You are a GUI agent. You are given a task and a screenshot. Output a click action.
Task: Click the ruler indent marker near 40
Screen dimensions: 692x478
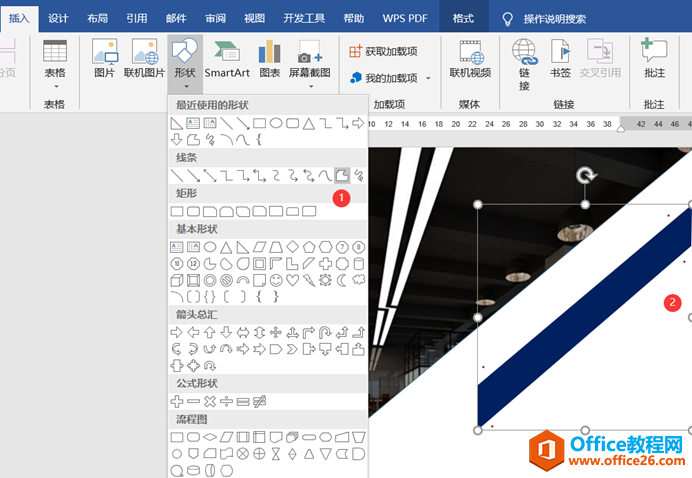[x=621, y=129]
